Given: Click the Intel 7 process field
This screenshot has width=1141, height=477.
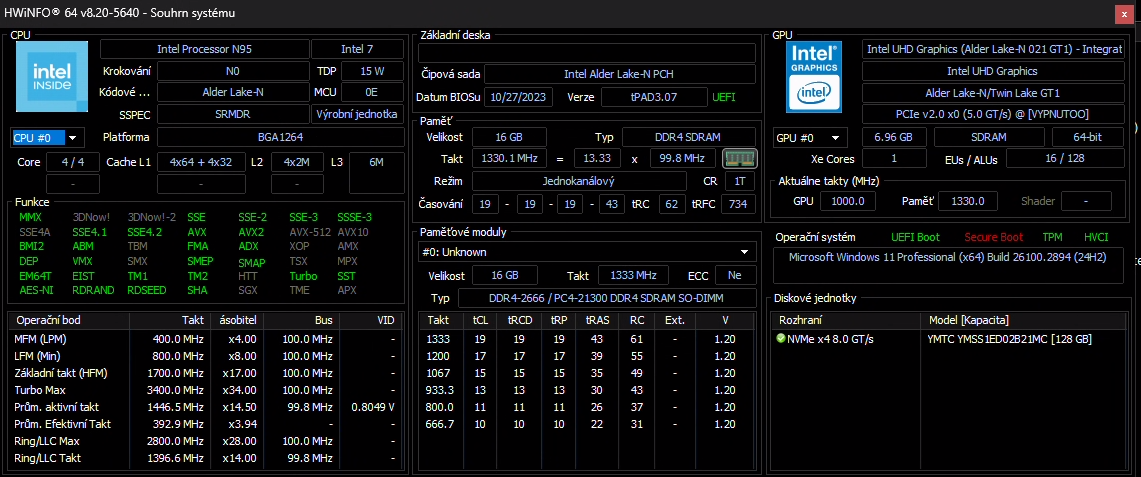Looking at the screenshot, I should coord(357,49).
